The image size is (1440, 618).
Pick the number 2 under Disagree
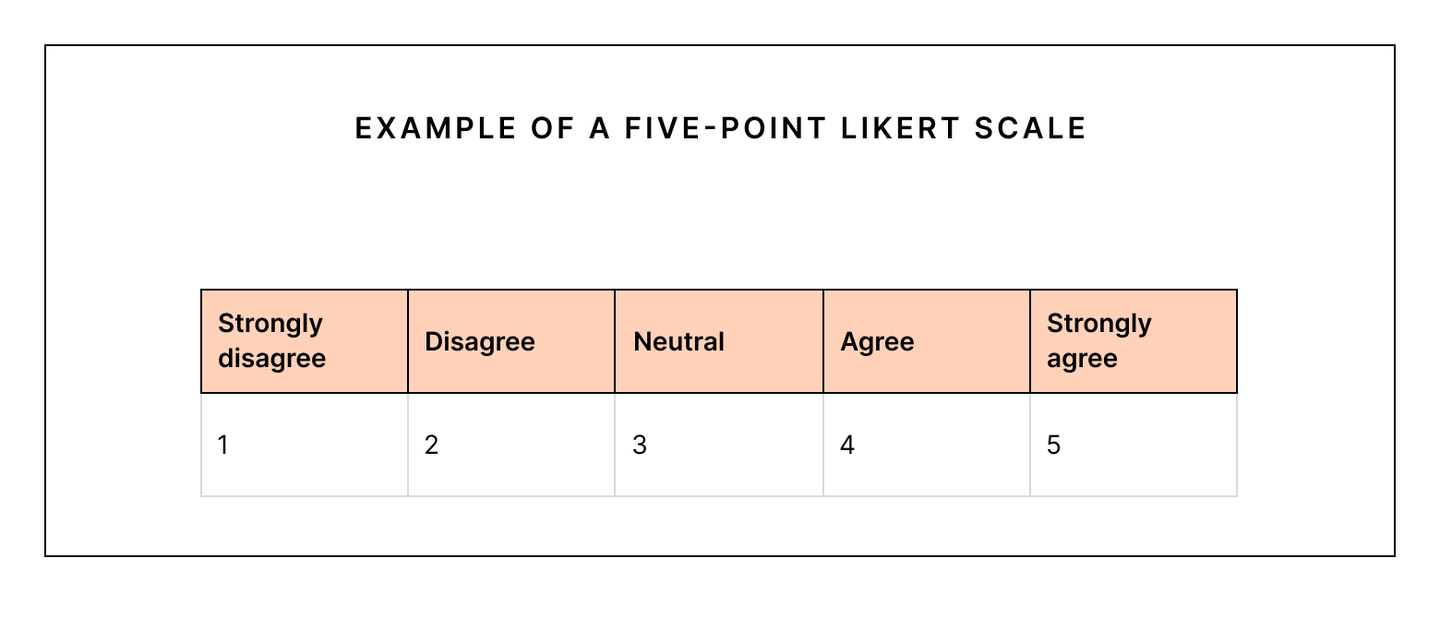(431, 445)
